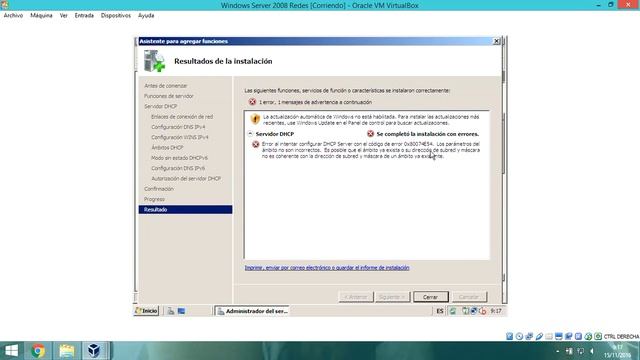Click the VirtualBox network adapter indicator
This screenshot has width=640, height=360.
(529, 336)
